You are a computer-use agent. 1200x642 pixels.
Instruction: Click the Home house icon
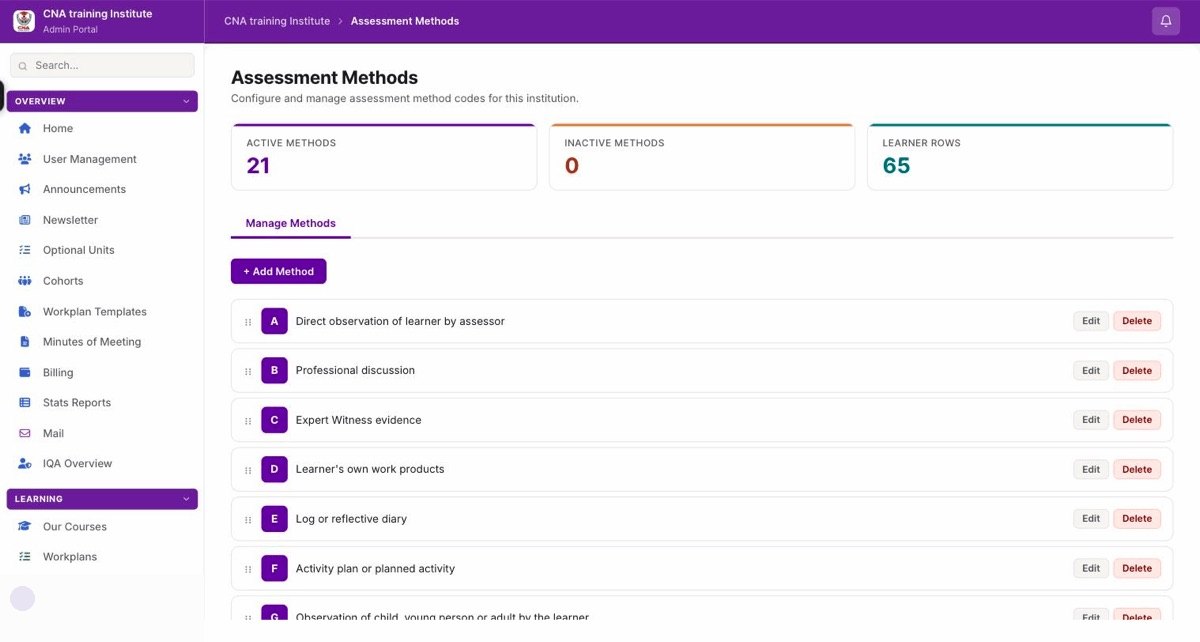[25, 128]
